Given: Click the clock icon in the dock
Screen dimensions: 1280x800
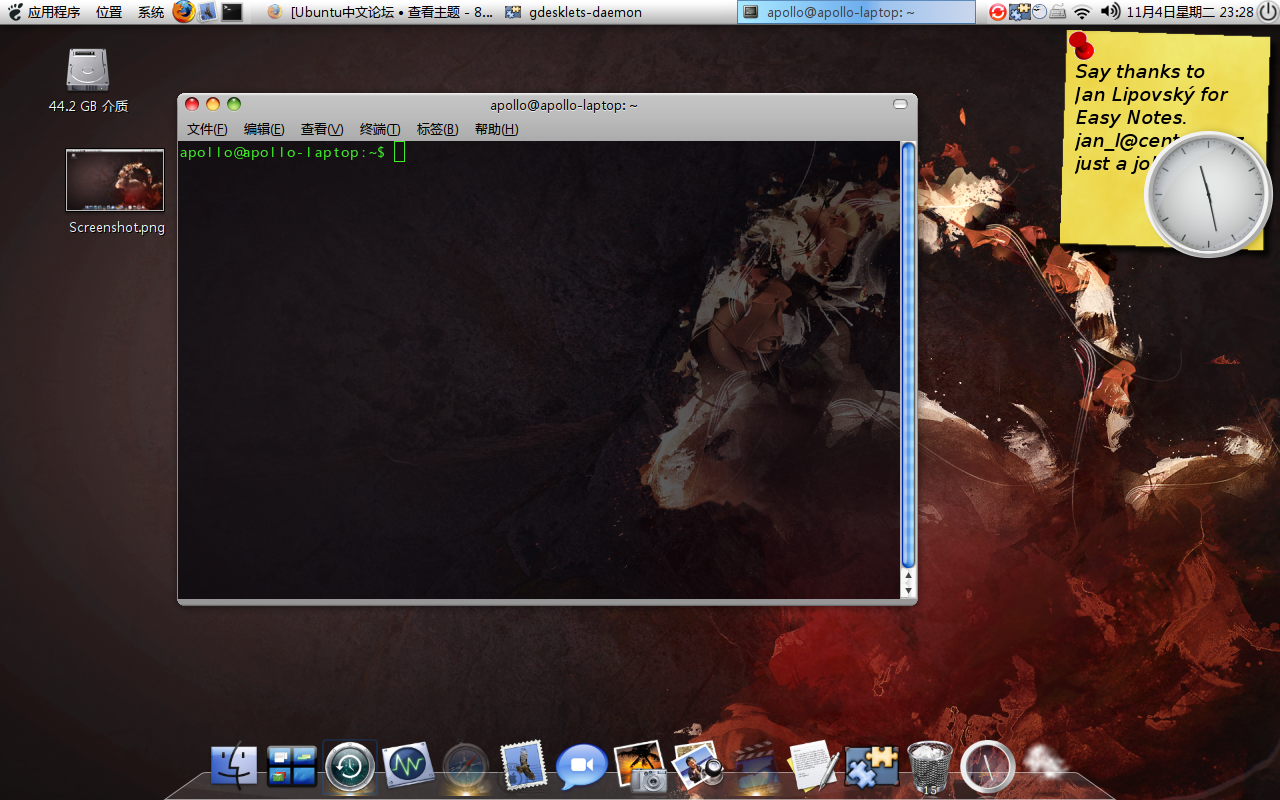Looking at the screenshot, I should click(988, 768).
